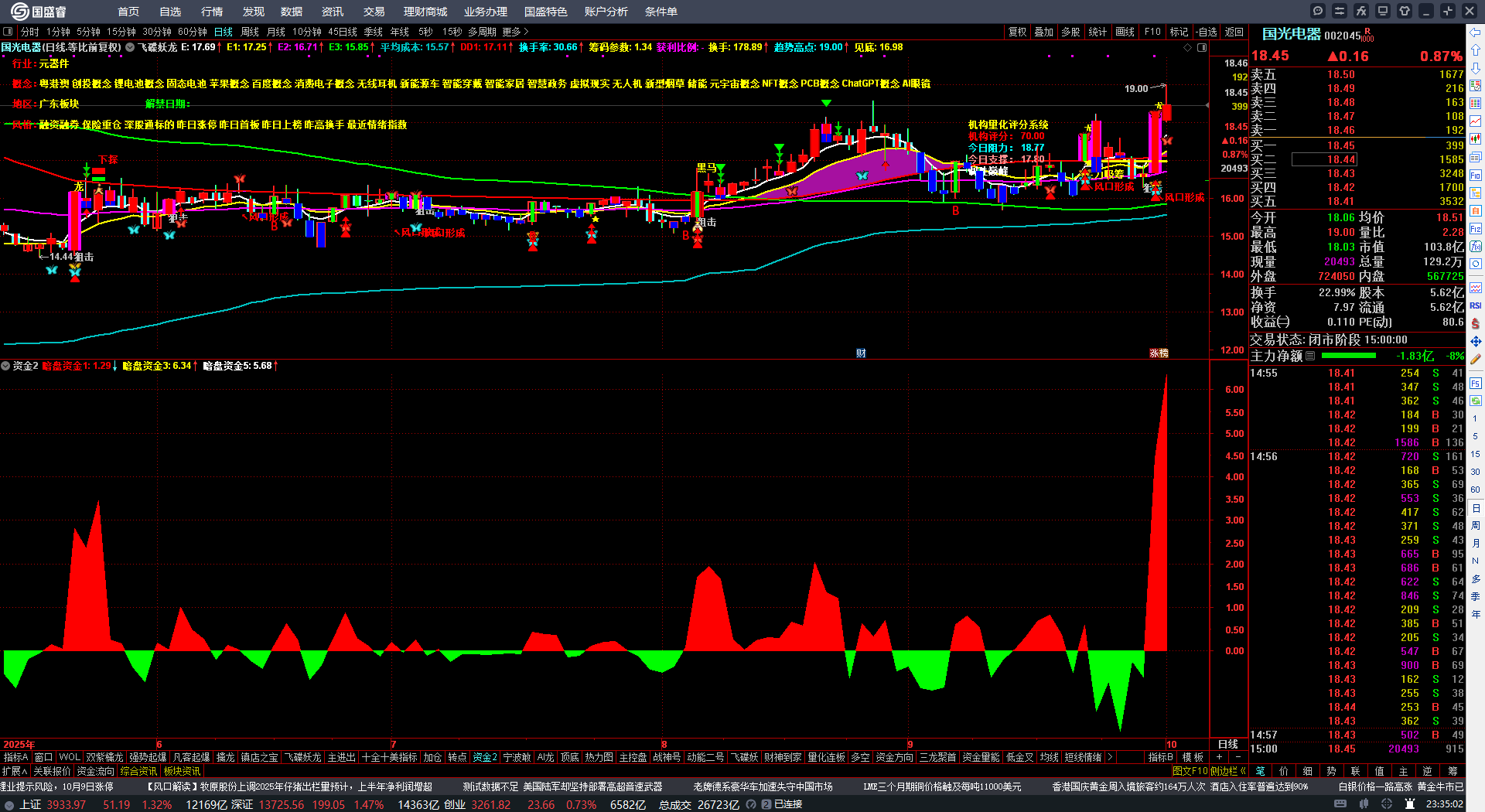Image resolution: width=1485 pixels, height=812 pixels.
Task: Click the 条件单 menu
Action: click(x=661, y=12)
